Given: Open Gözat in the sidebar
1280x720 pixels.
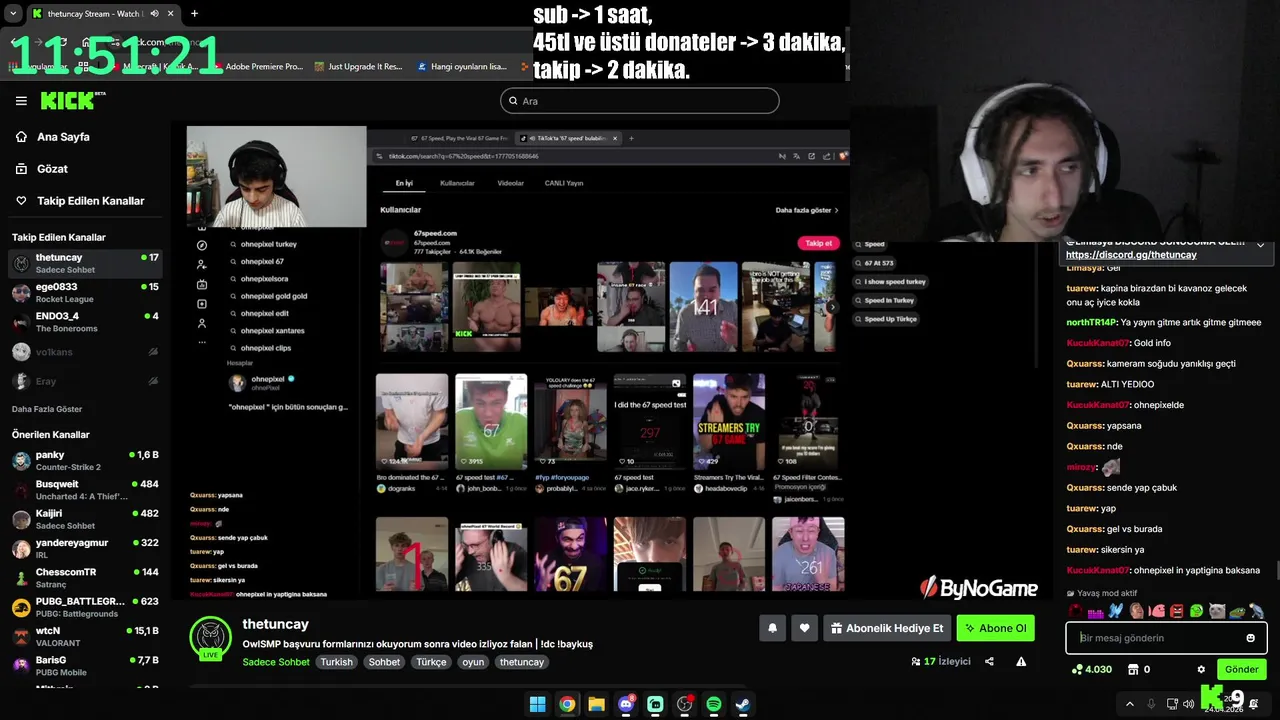Looking at the screenshot, I should coord(52,169).
